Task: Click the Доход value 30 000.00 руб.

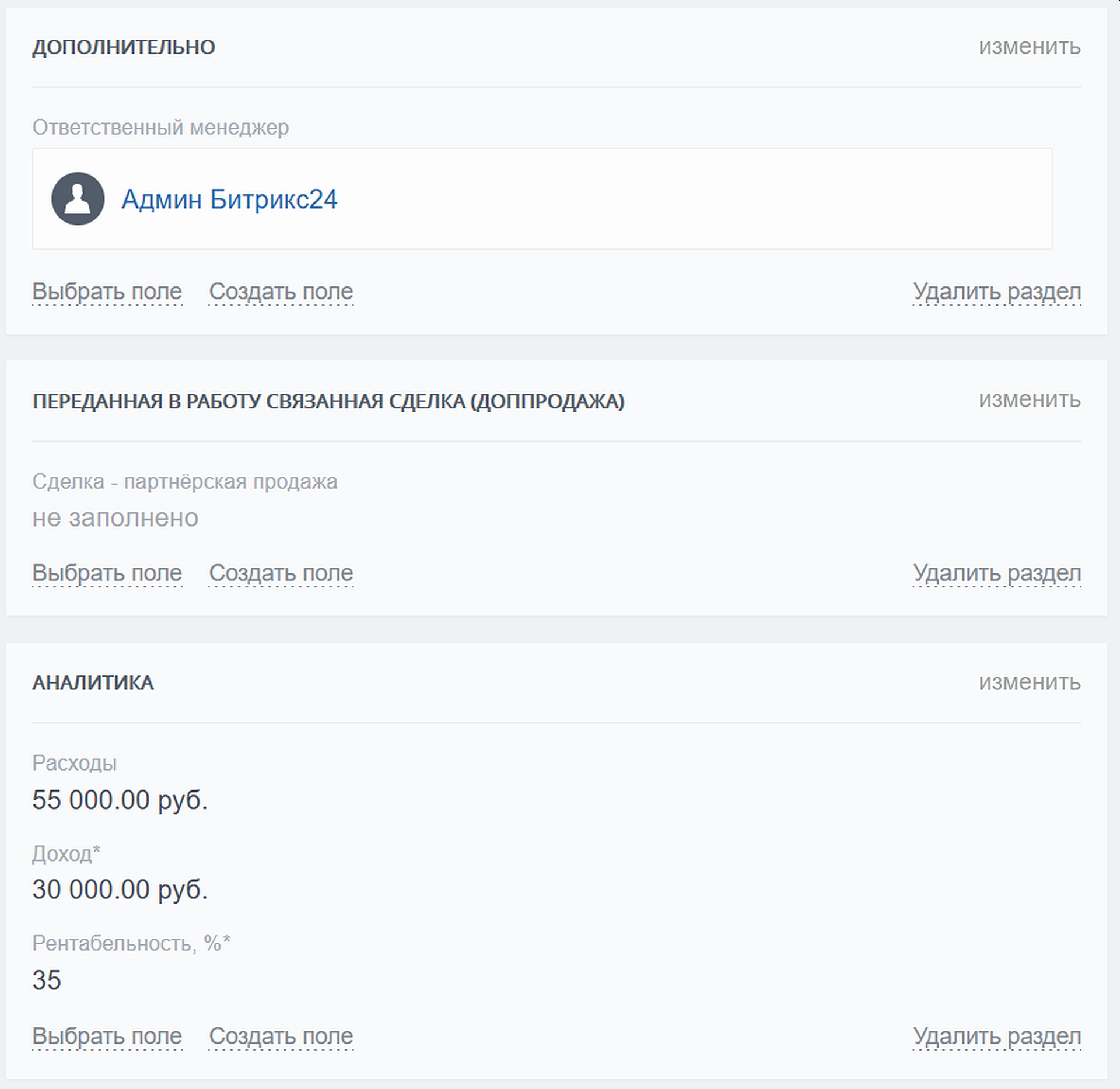Action: (x=120, y=890)
